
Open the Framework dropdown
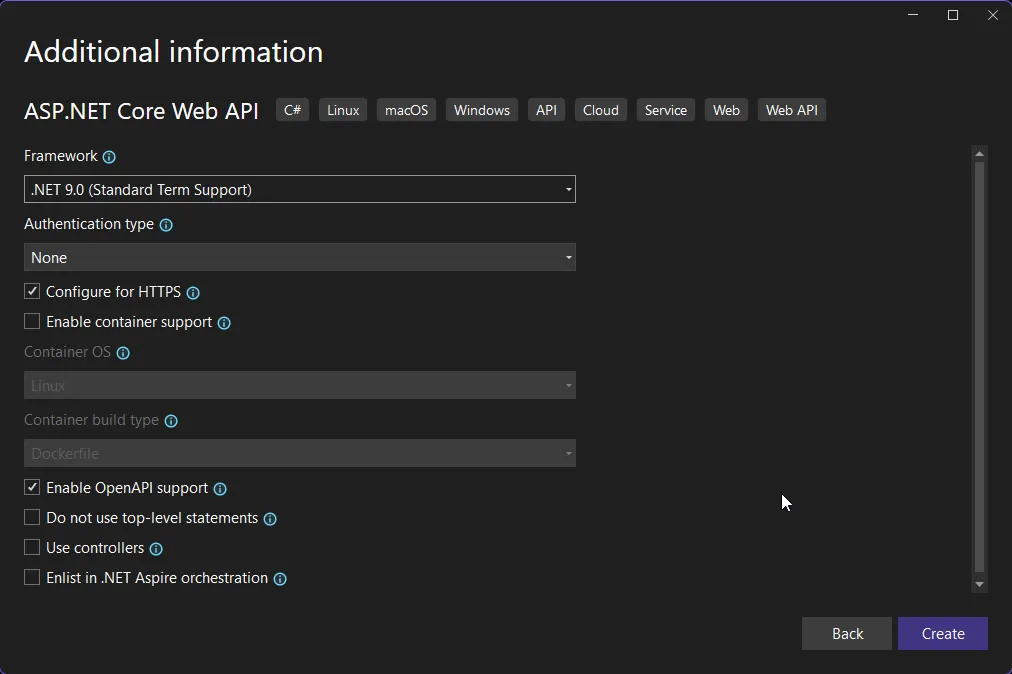pos(299,189)
